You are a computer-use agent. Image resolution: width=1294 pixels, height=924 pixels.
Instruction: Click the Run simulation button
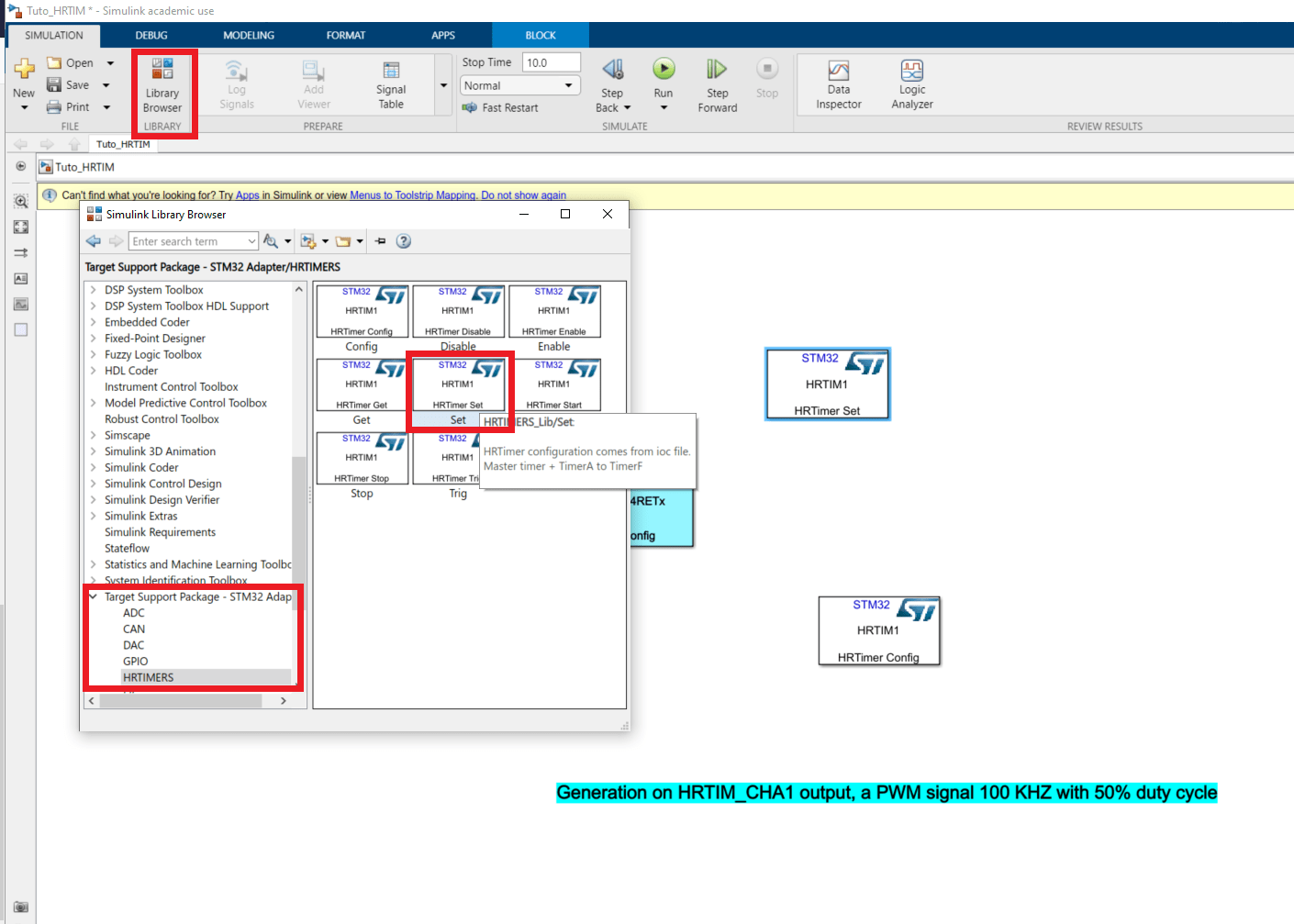pyautogui.click(x=664, y=71)
